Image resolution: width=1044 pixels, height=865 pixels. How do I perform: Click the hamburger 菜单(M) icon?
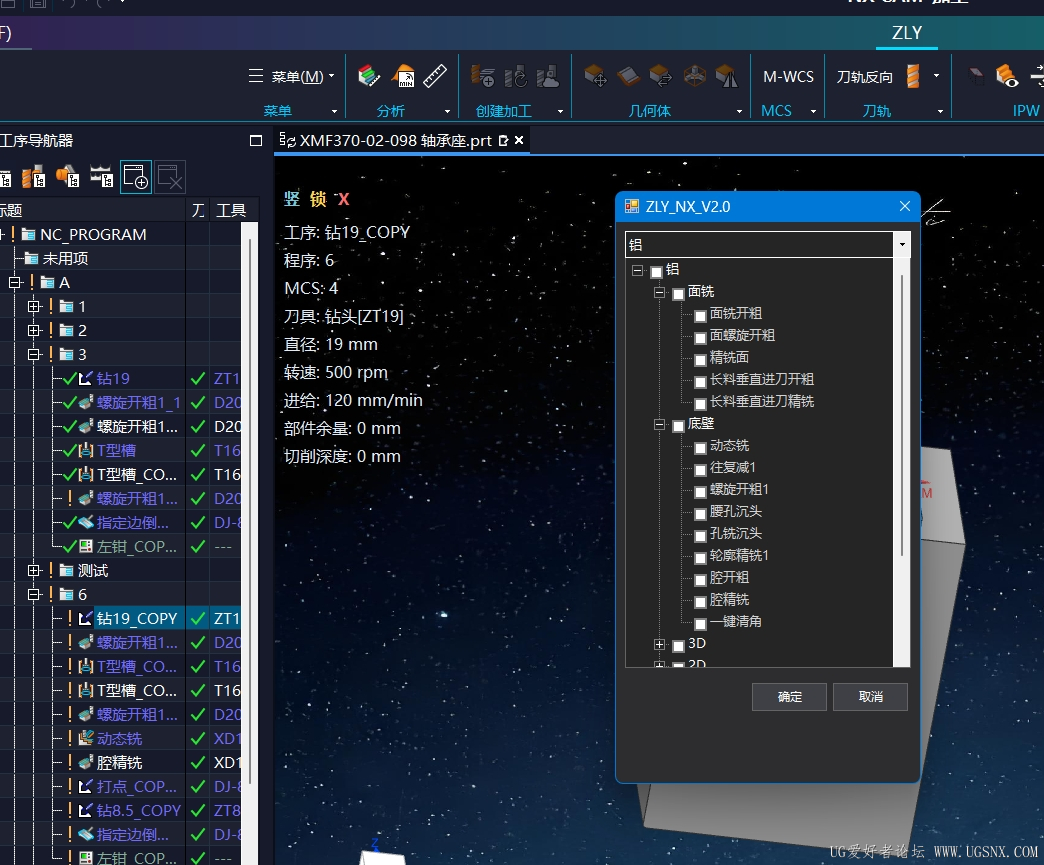[x=256, y=76]
